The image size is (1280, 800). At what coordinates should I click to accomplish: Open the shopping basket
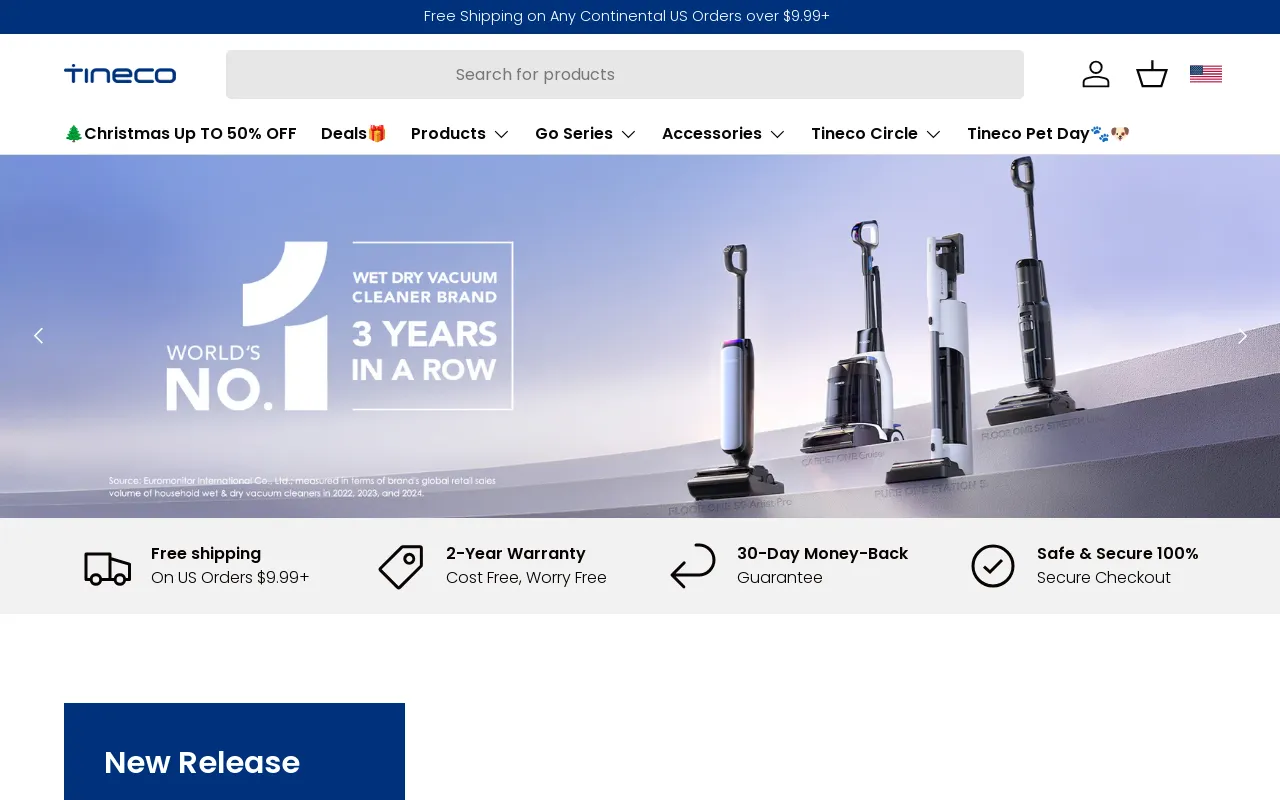1152,74
